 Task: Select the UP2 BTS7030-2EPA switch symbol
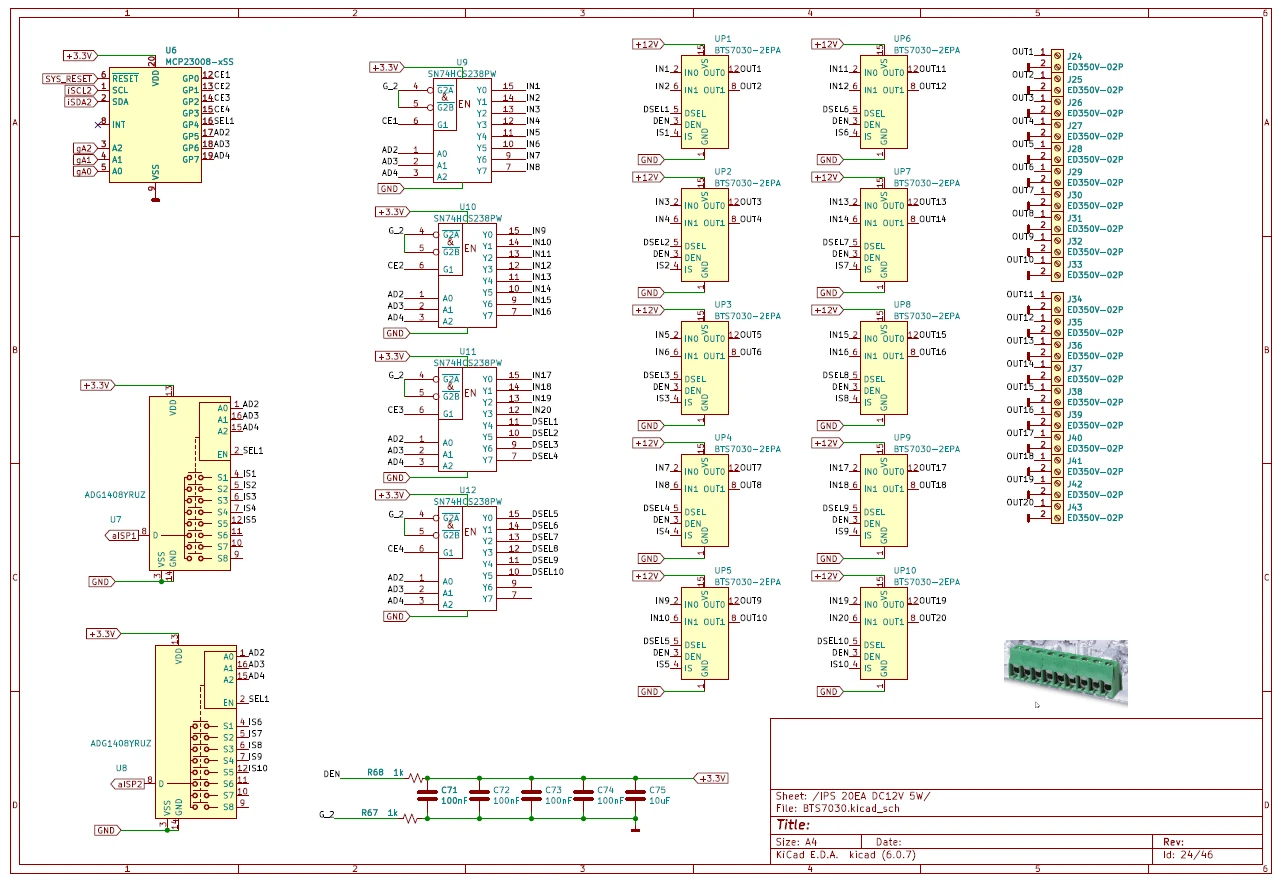click(705, 235)
